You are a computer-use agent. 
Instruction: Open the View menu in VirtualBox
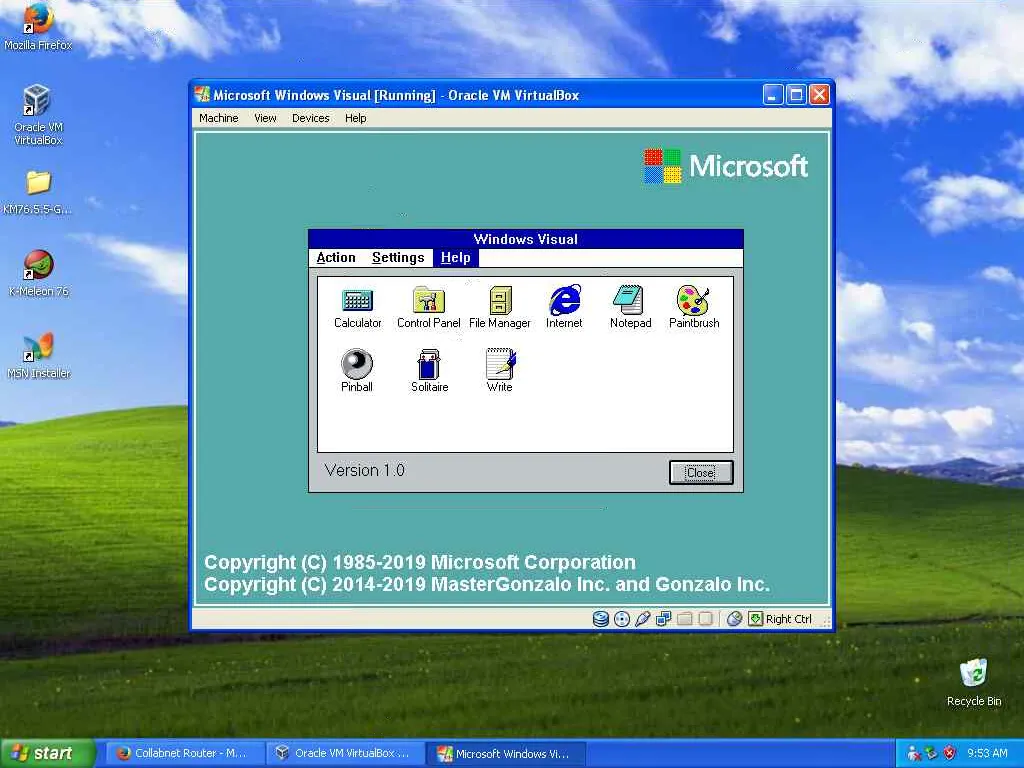(x=265, y=118)
